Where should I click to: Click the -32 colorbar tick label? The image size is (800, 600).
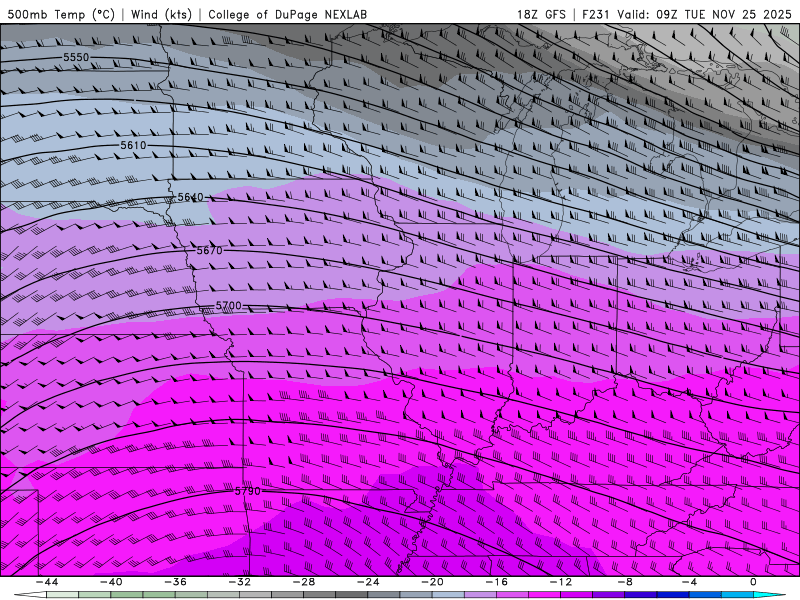click(240, 582)
